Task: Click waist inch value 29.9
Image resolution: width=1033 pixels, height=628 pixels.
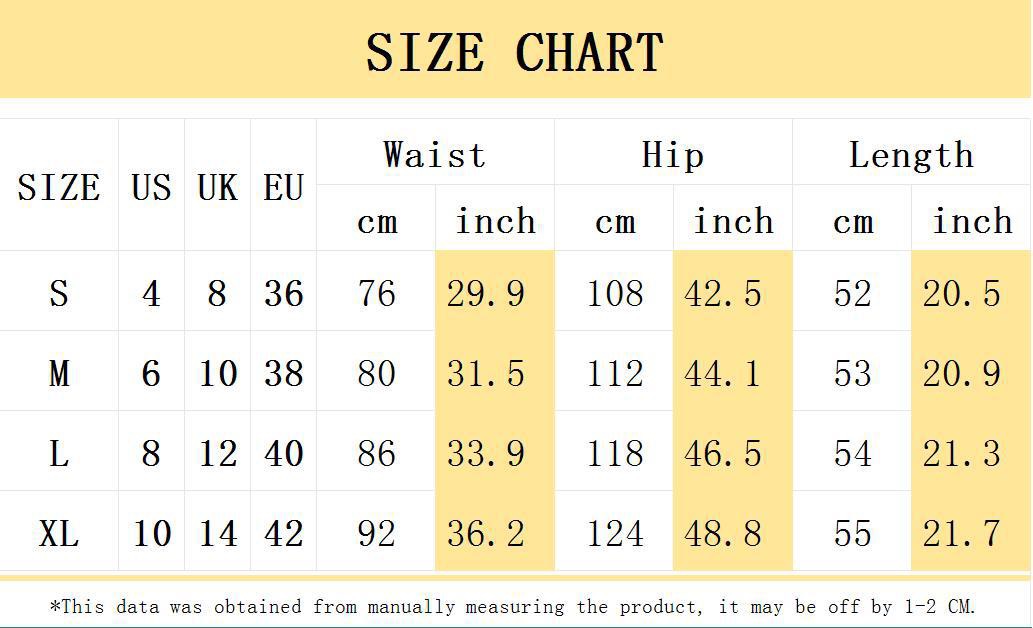Action: click(486, 293)
